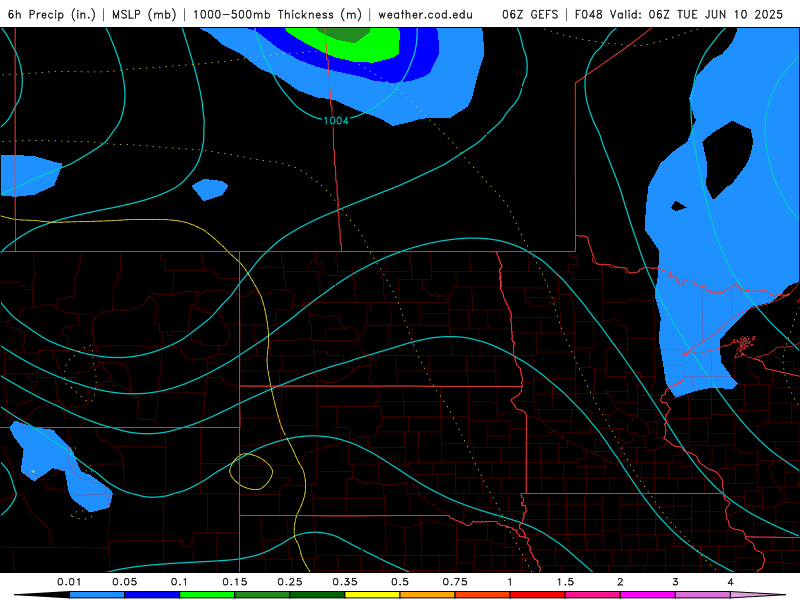
Task: Select the bright green legend color swatch
Action: tap(207, 595)
